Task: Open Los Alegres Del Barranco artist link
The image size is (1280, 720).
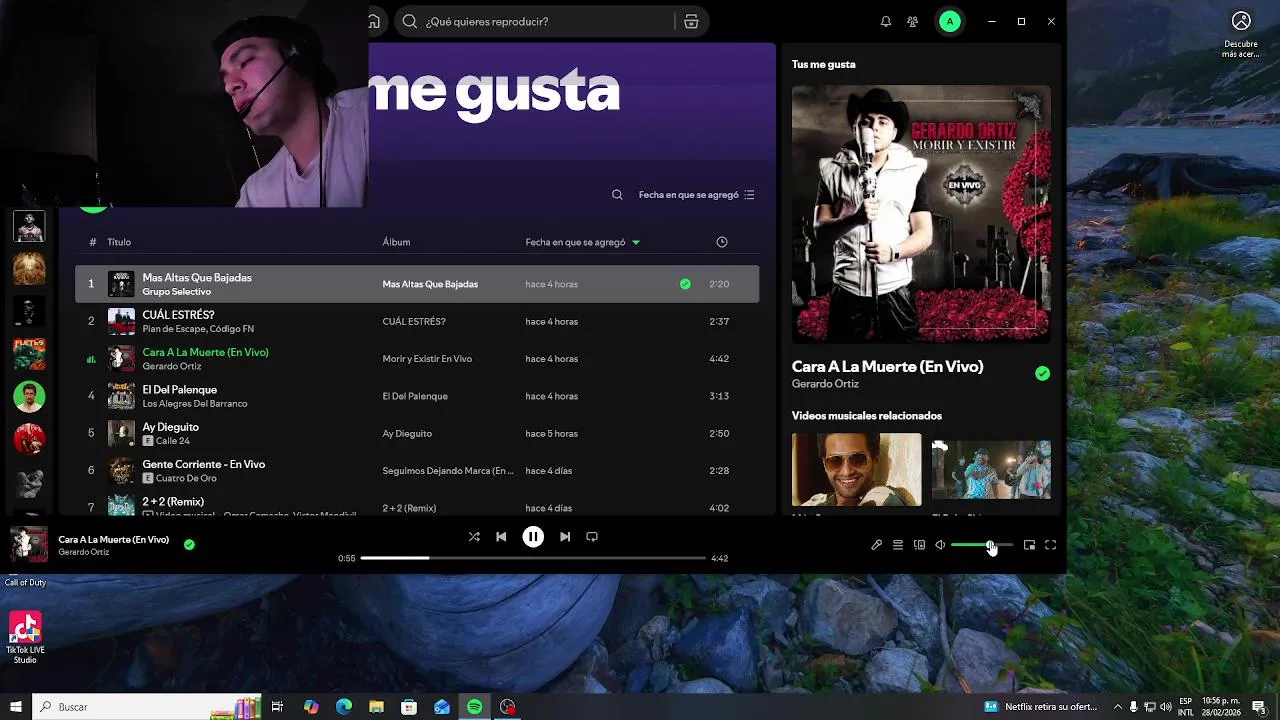Action: pyautogui.click(x=195, y=404)
